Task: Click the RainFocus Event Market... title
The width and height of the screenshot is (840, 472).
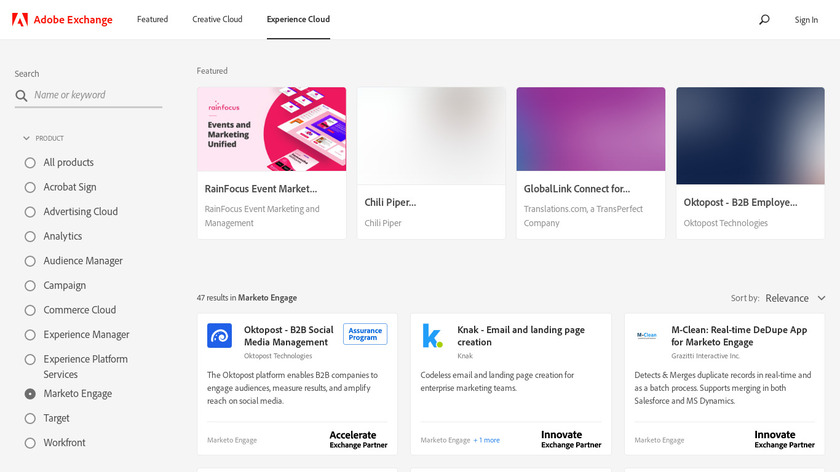Action: 261,189
